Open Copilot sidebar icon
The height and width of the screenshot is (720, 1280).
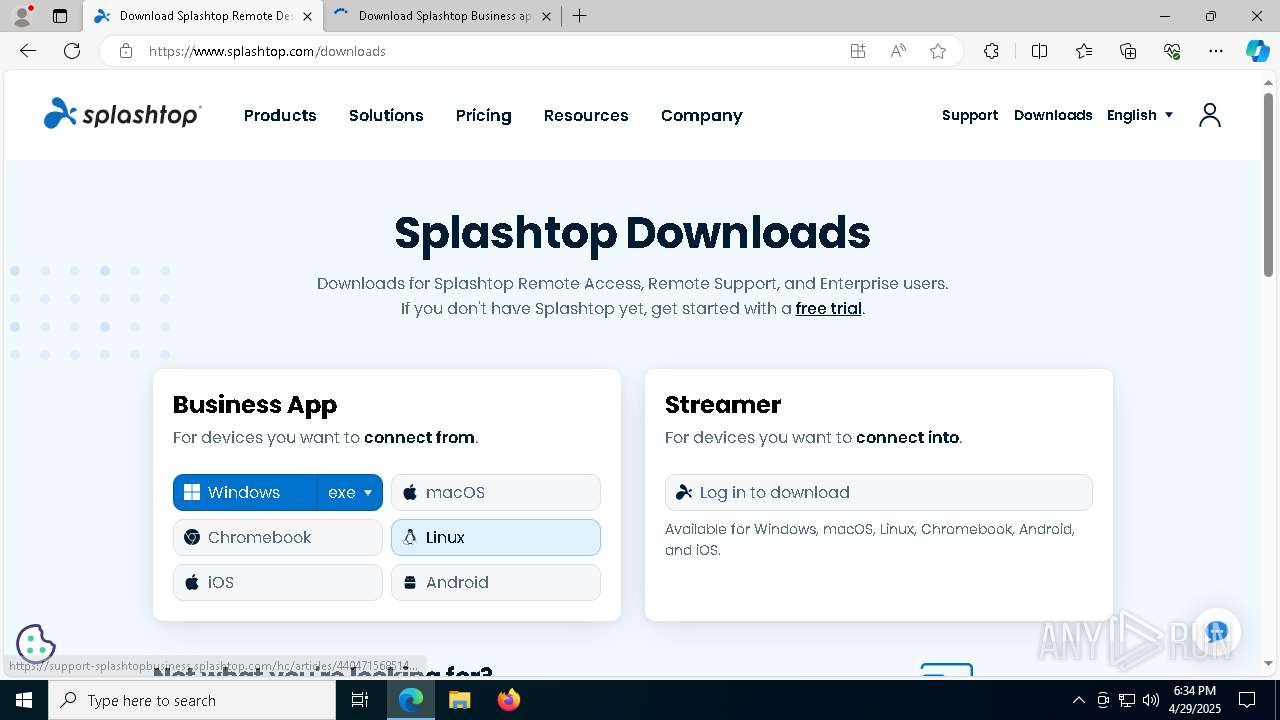click(x=1258, y=51)
